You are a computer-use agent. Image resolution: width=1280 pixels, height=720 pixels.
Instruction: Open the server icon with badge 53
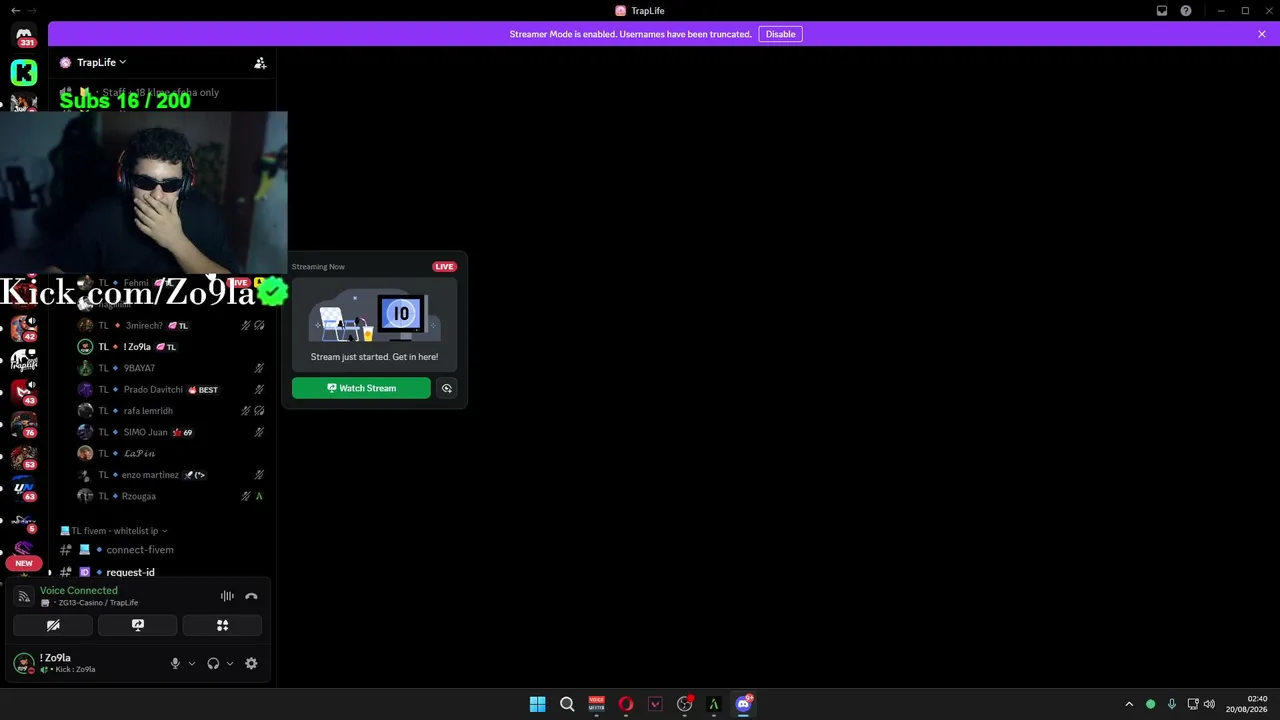coord(24,456)
